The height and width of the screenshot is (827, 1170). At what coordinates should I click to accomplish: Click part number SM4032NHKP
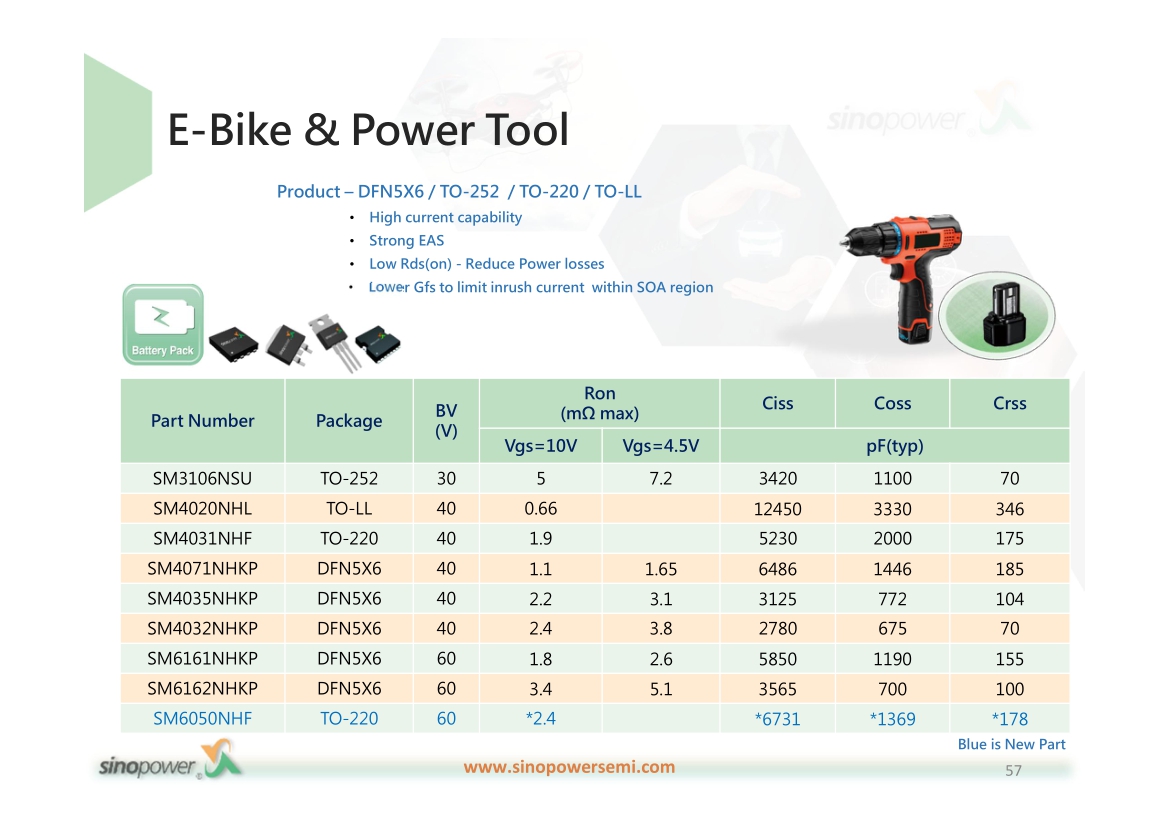[202, 628]
